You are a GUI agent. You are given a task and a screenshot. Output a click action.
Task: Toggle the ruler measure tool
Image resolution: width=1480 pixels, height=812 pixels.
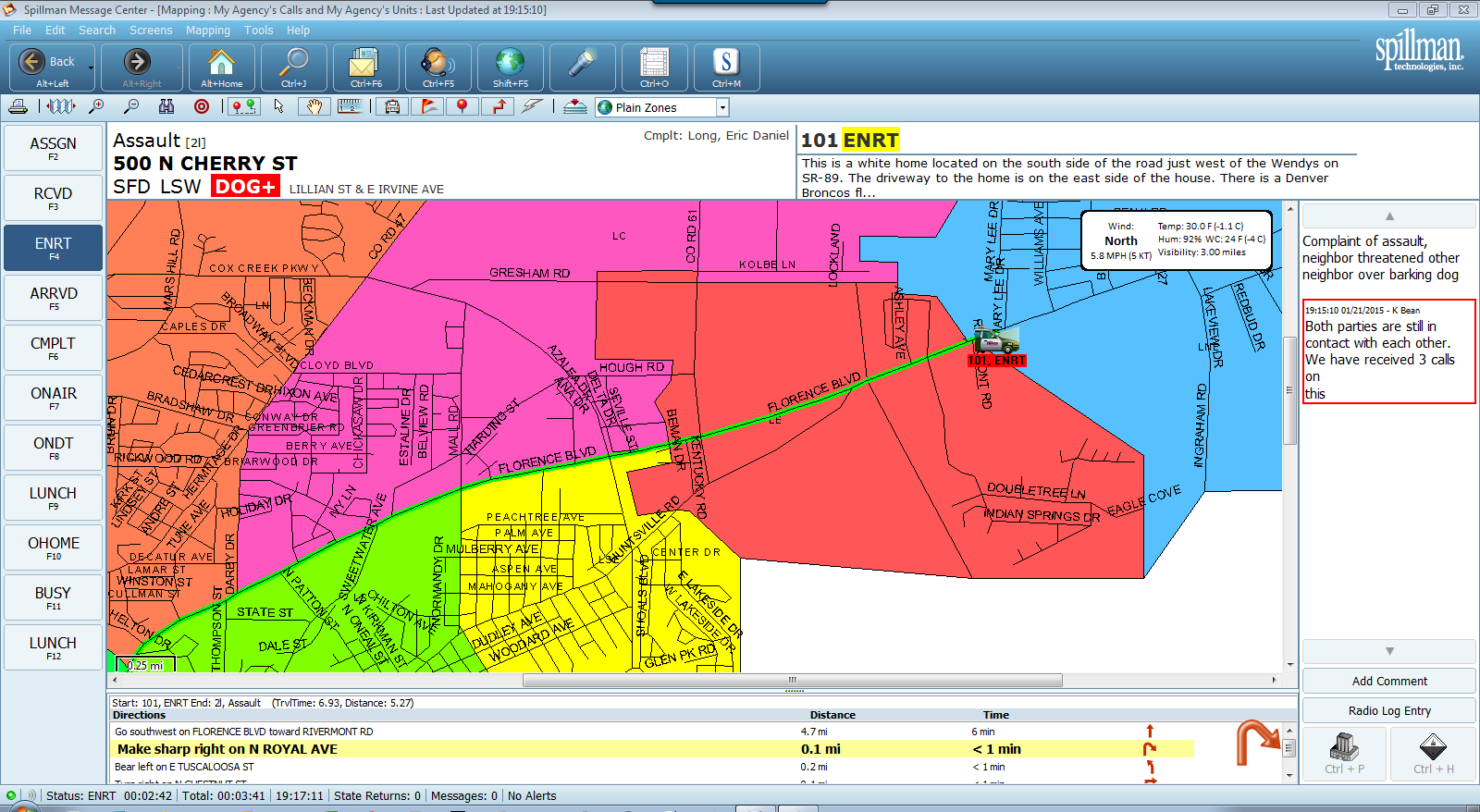pyautogui.click(x=350, y=107)
